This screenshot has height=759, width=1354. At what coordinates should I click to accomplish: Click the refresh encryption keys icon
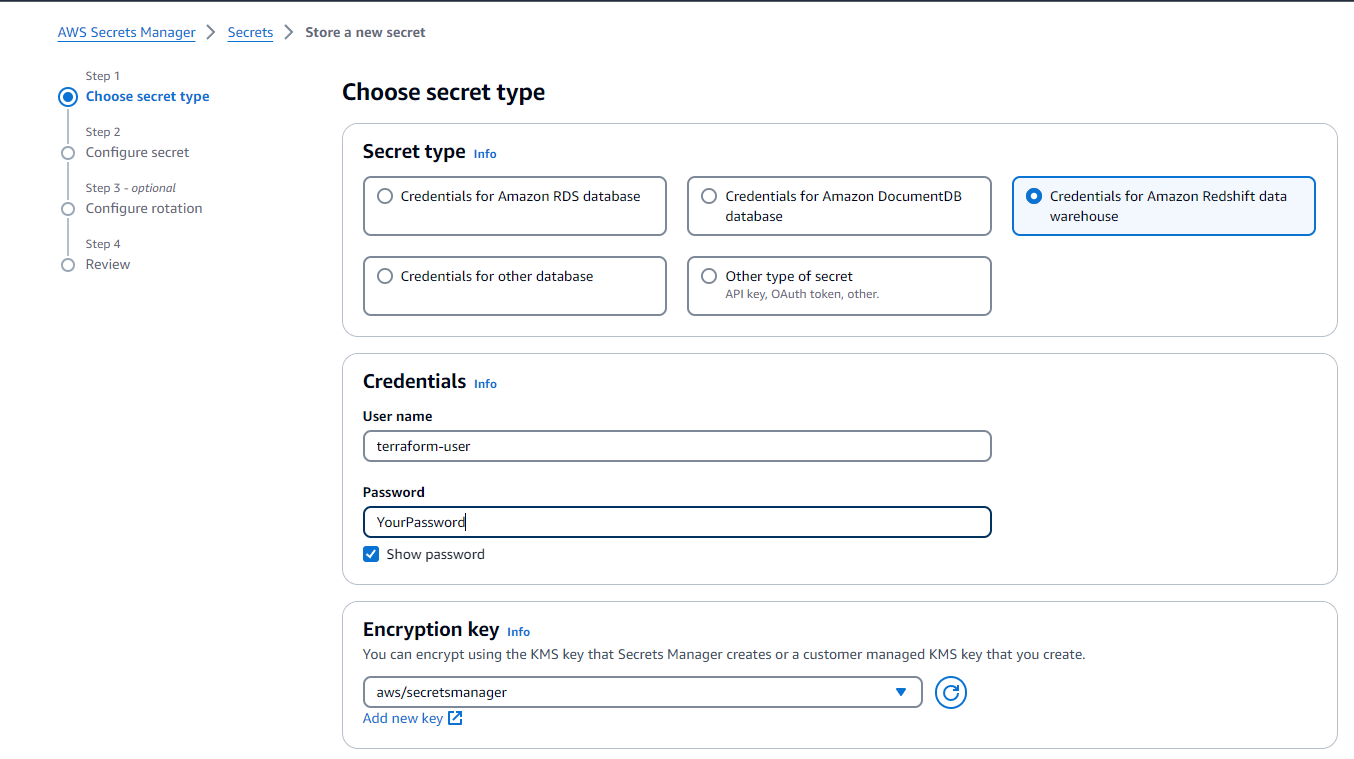[950, 692]
